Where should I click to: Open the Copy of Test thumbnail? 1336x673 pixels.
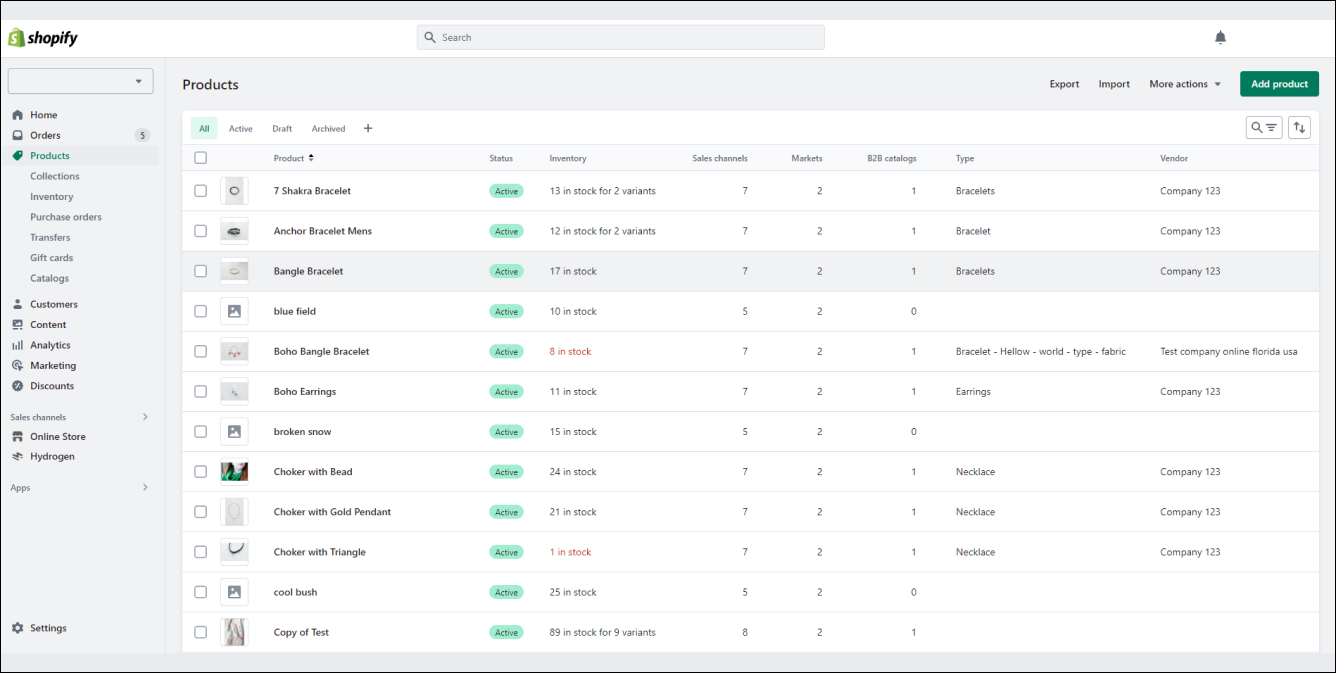(234, 632)
